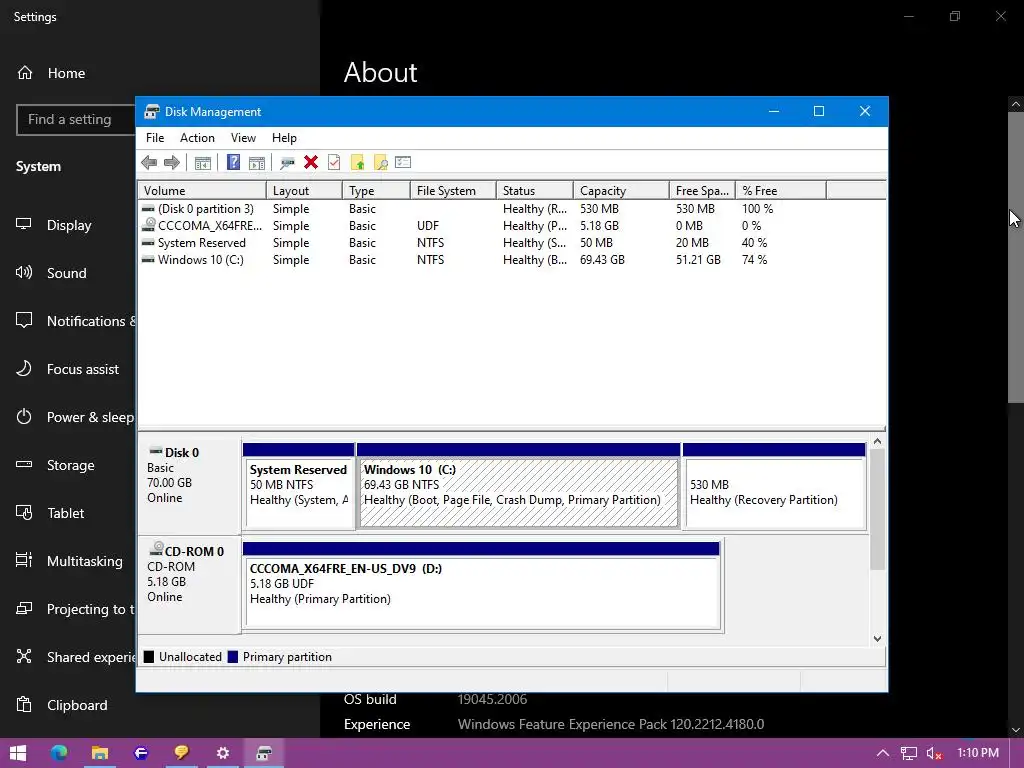Screen dimensions: 1024x768
Task: Click graphical pane scrollbar down arrow
Action: [877, 639]
